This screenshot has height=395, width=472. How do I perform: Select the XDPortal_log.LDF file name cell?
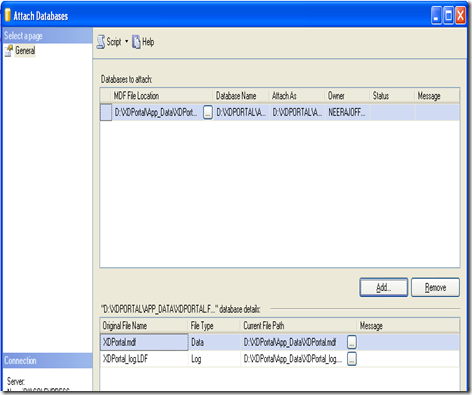144,359
